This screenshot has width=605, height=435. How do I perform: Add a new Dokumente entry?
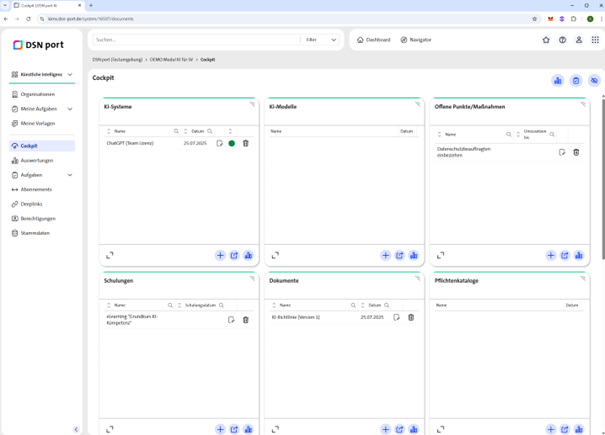click(385, 429)
